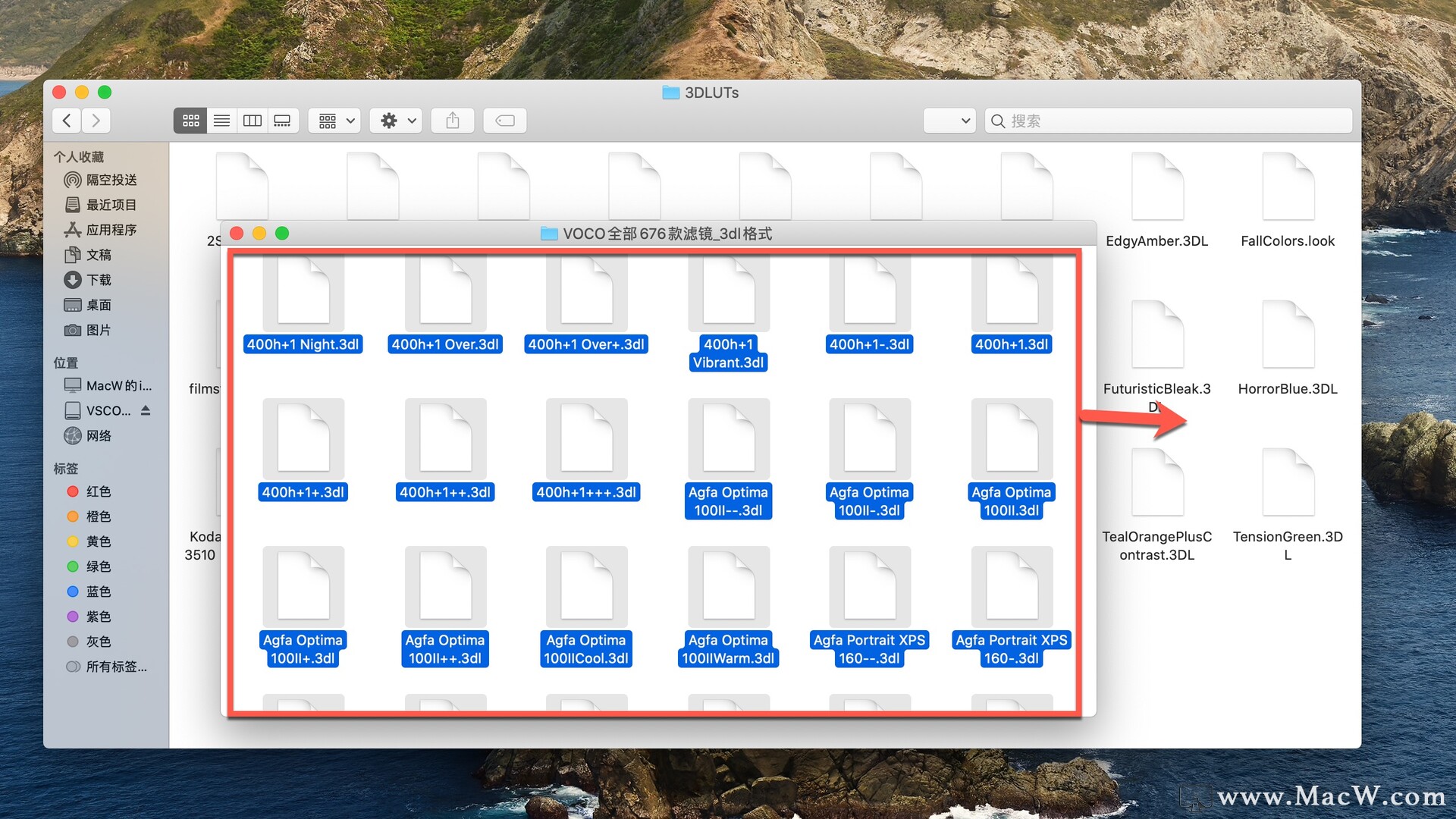Screen dimensions: 1456x819
Task: Eject the VSCO volume
Action: [146, 410]
